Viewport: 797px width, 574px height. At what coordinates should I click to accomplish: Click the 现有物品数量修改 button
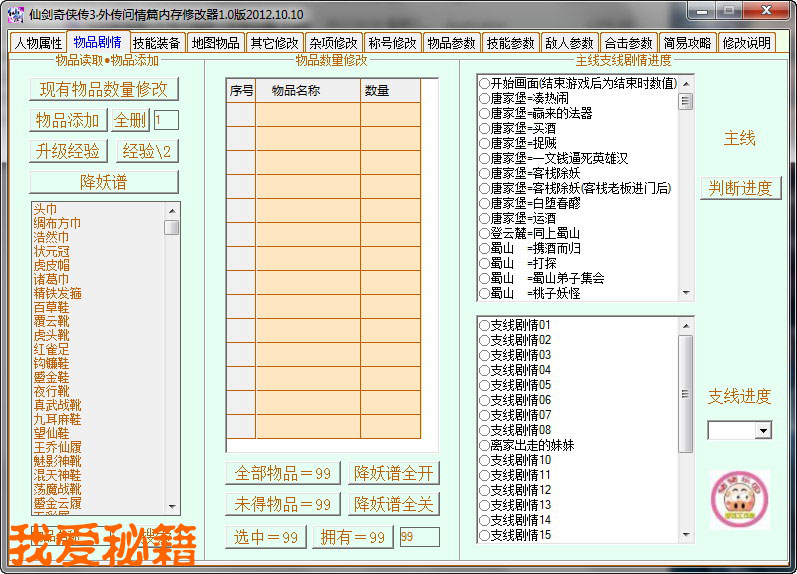click(104, 89)
